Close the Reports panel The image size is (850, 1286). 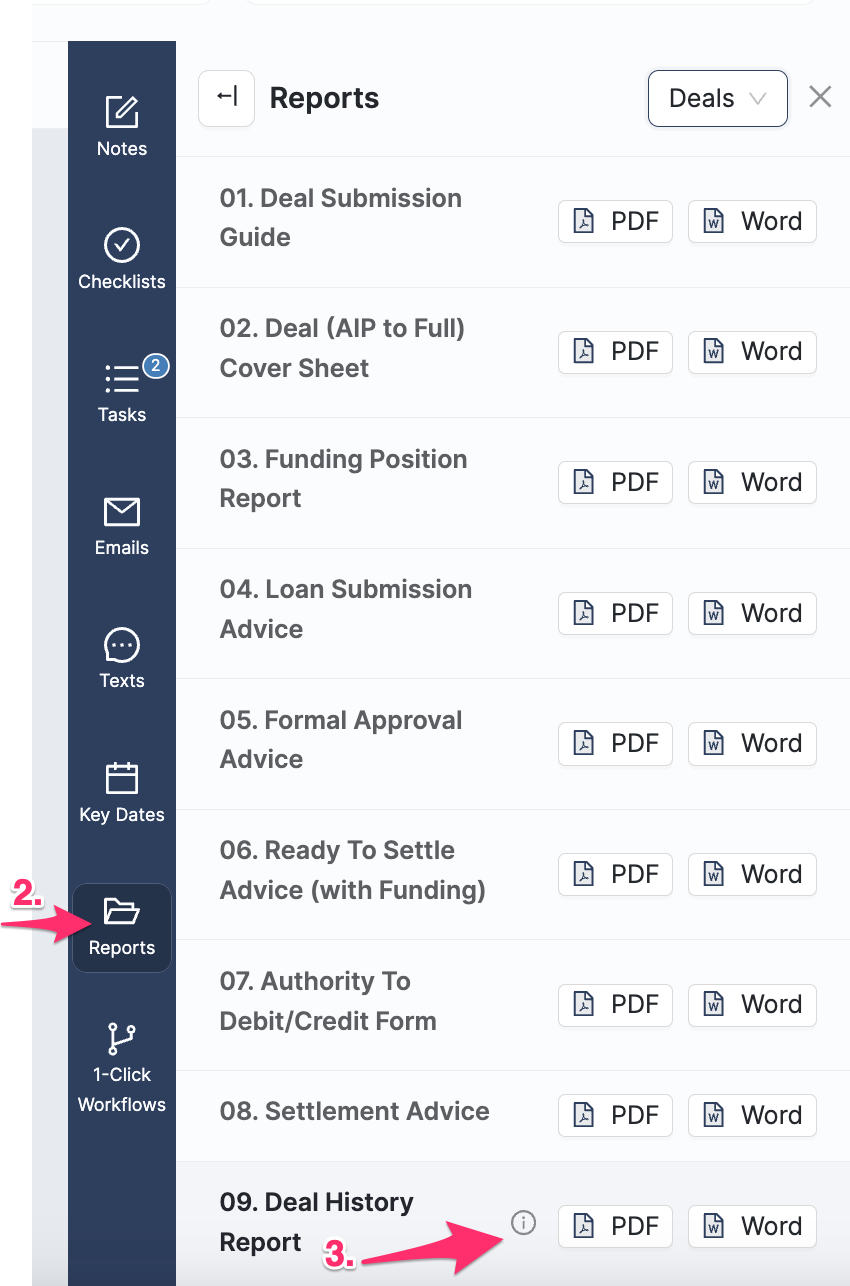click(x=820, y=97)
